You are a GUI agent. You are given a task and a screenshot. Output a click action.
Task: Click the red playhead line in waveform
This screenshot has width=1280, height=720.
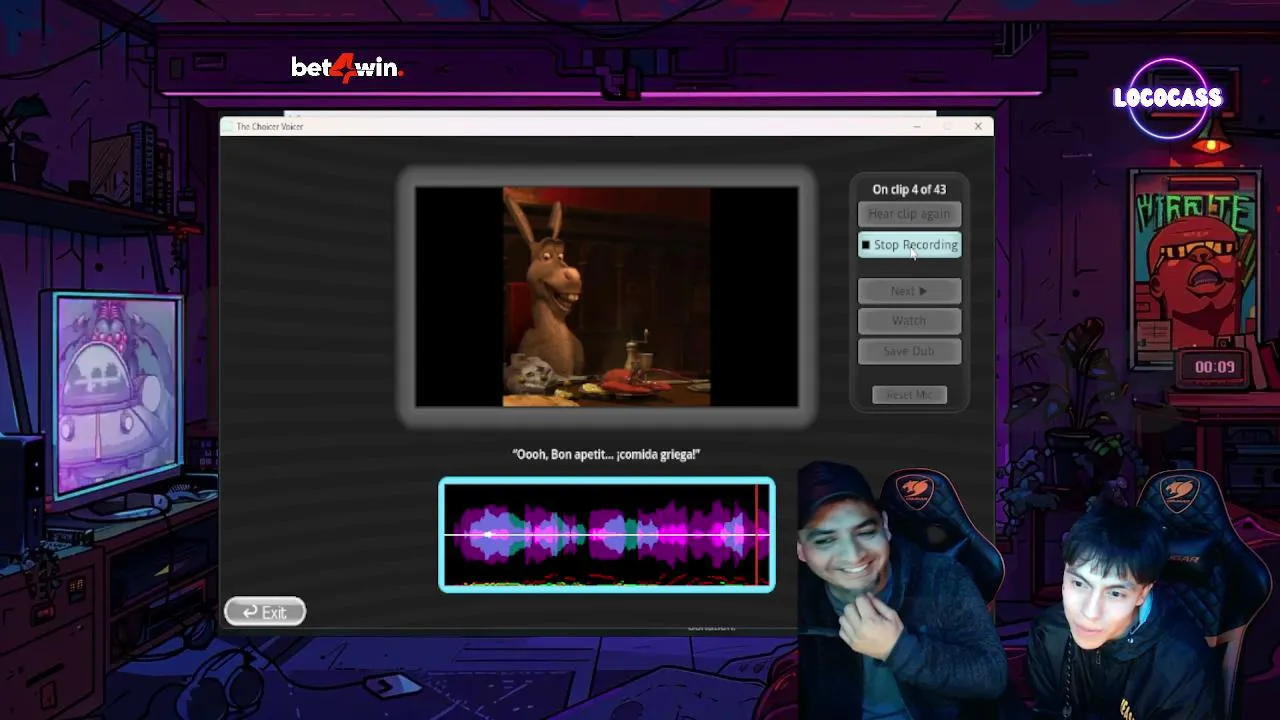(757, 535)
